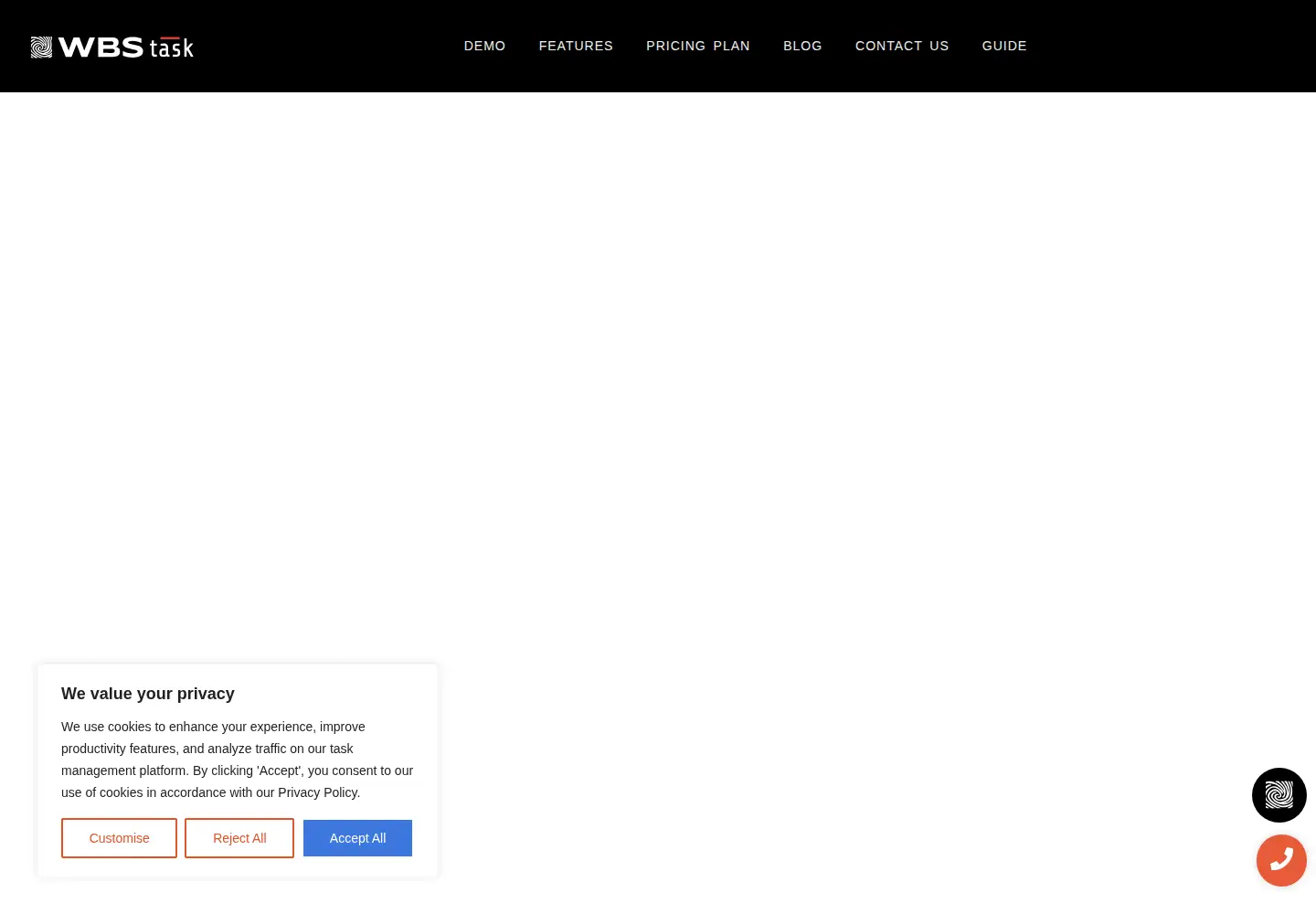The image size is (1316, 914).
Task: Open the Demo menu item
Action: (x=484, y=46)
